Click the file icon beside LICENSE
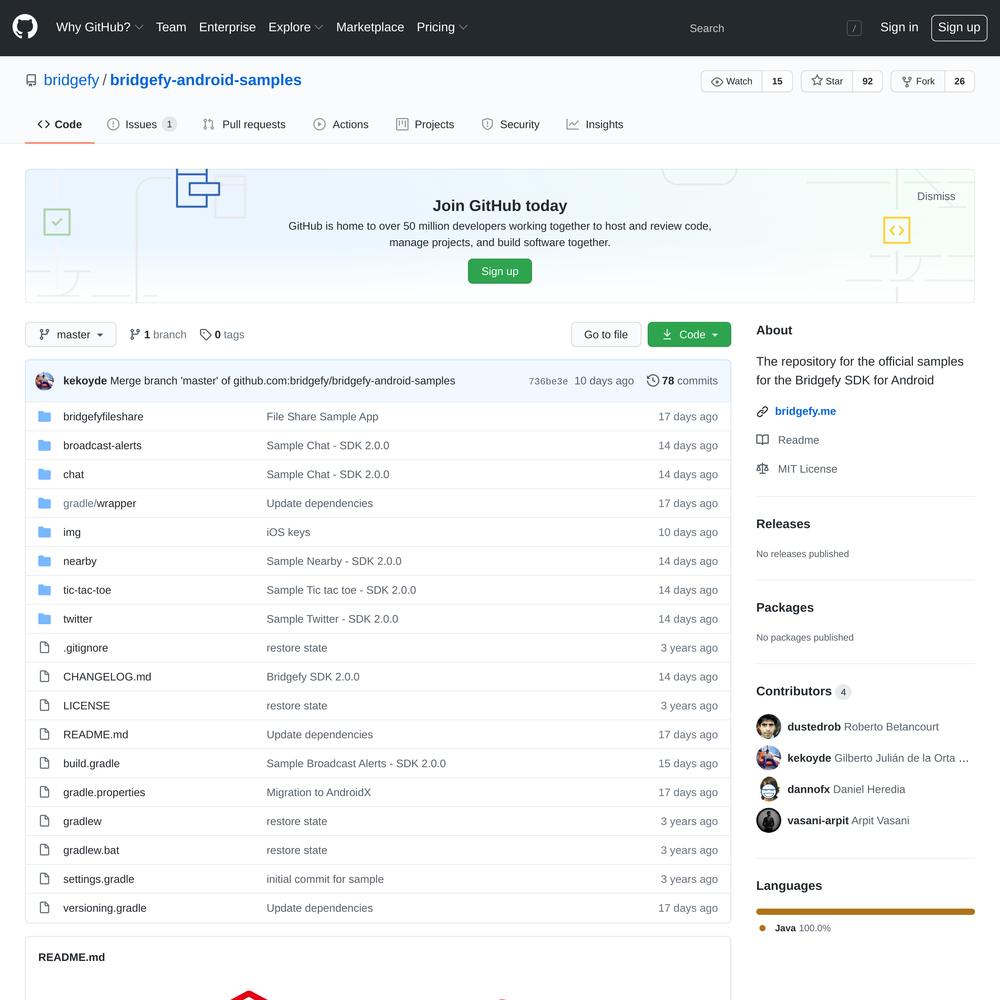1000x1000 pixels. (x=44, y=705)
